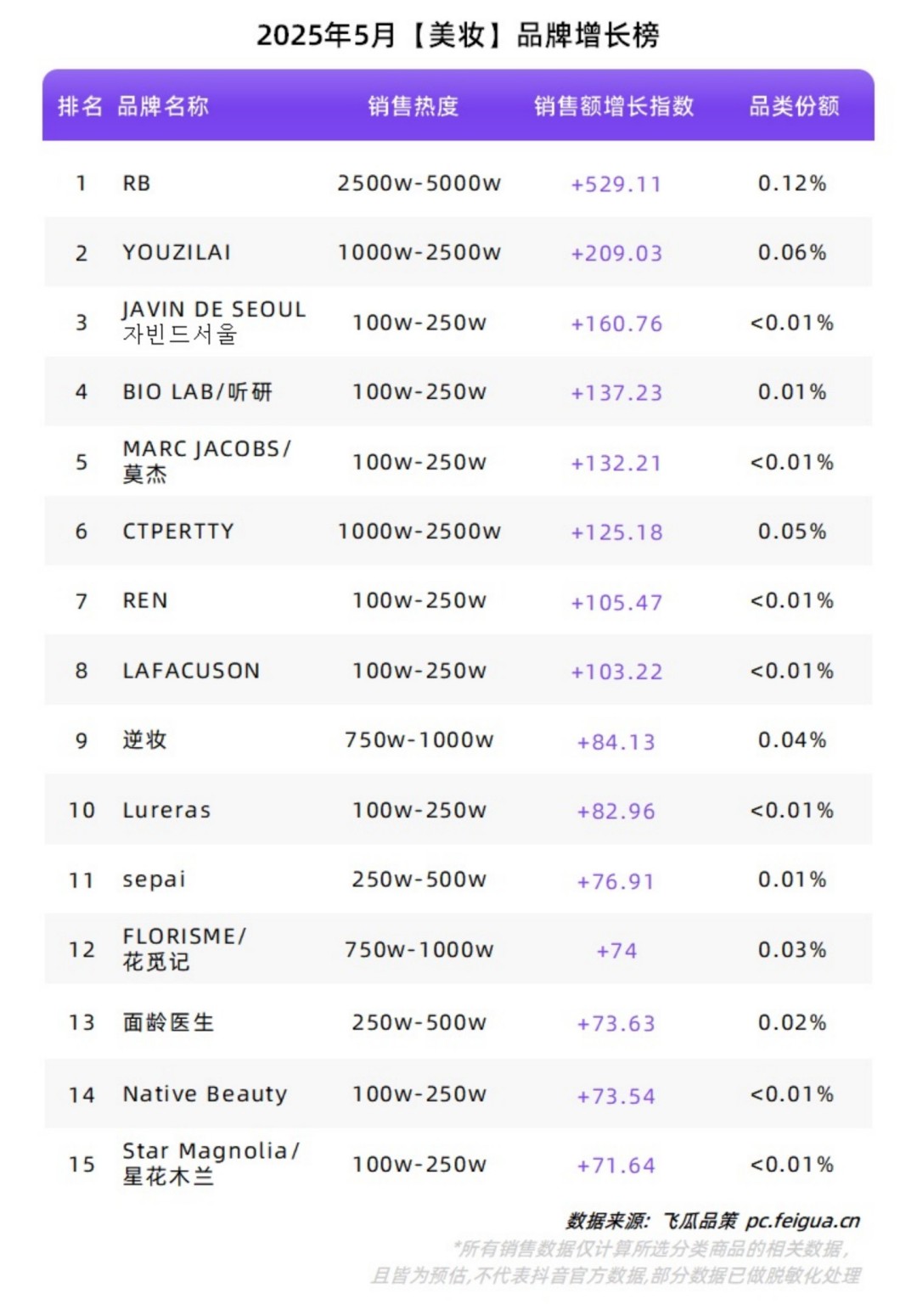Screen dimensions: 917x1316
Task: Select the Native Beauty brand name
Action: tap(205, 1094)
